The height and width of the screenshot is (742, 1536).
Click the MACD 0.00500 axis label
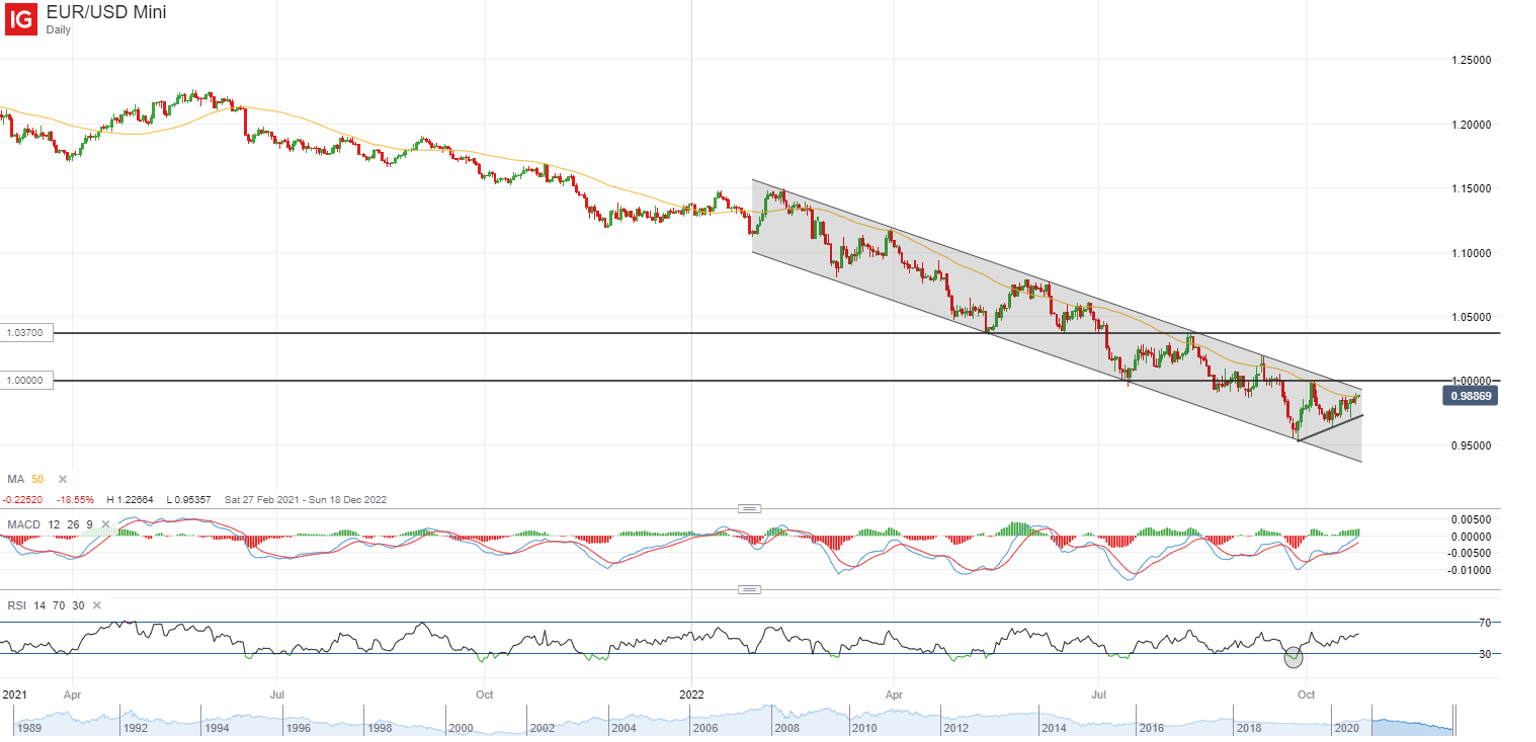click(x=1472, y=519)
